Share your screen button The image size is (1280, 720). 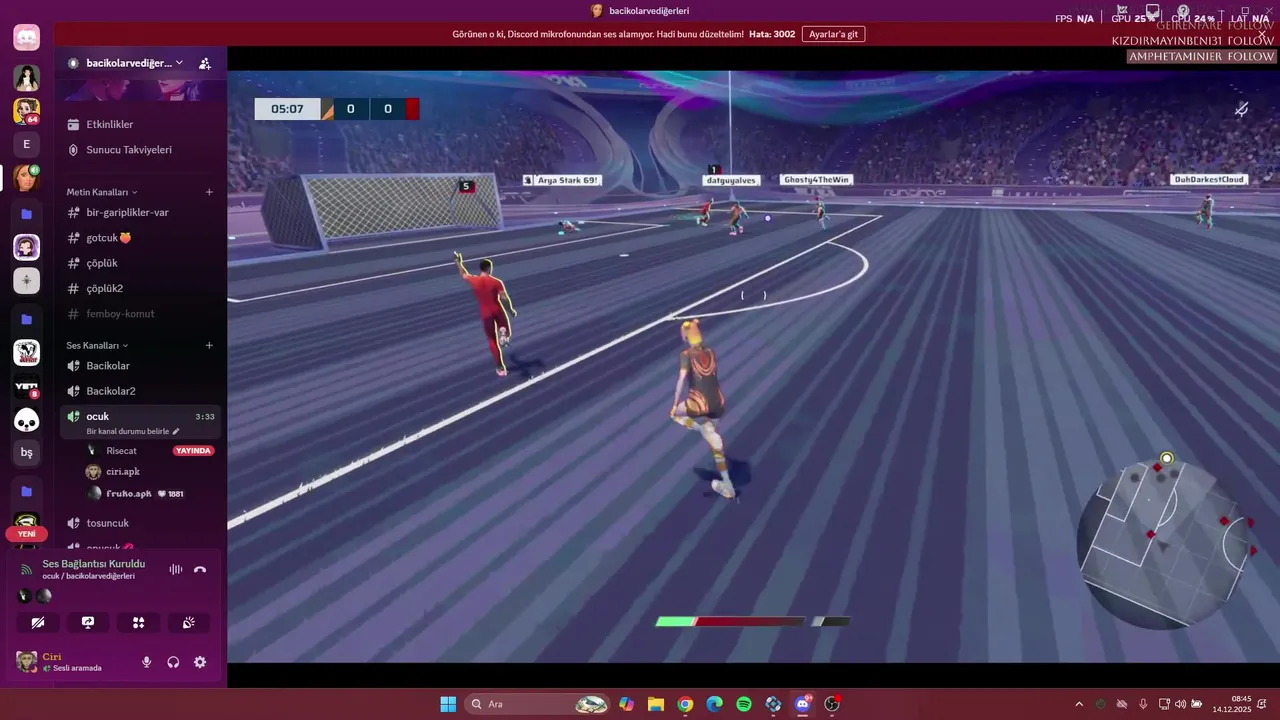pos(88,623)
